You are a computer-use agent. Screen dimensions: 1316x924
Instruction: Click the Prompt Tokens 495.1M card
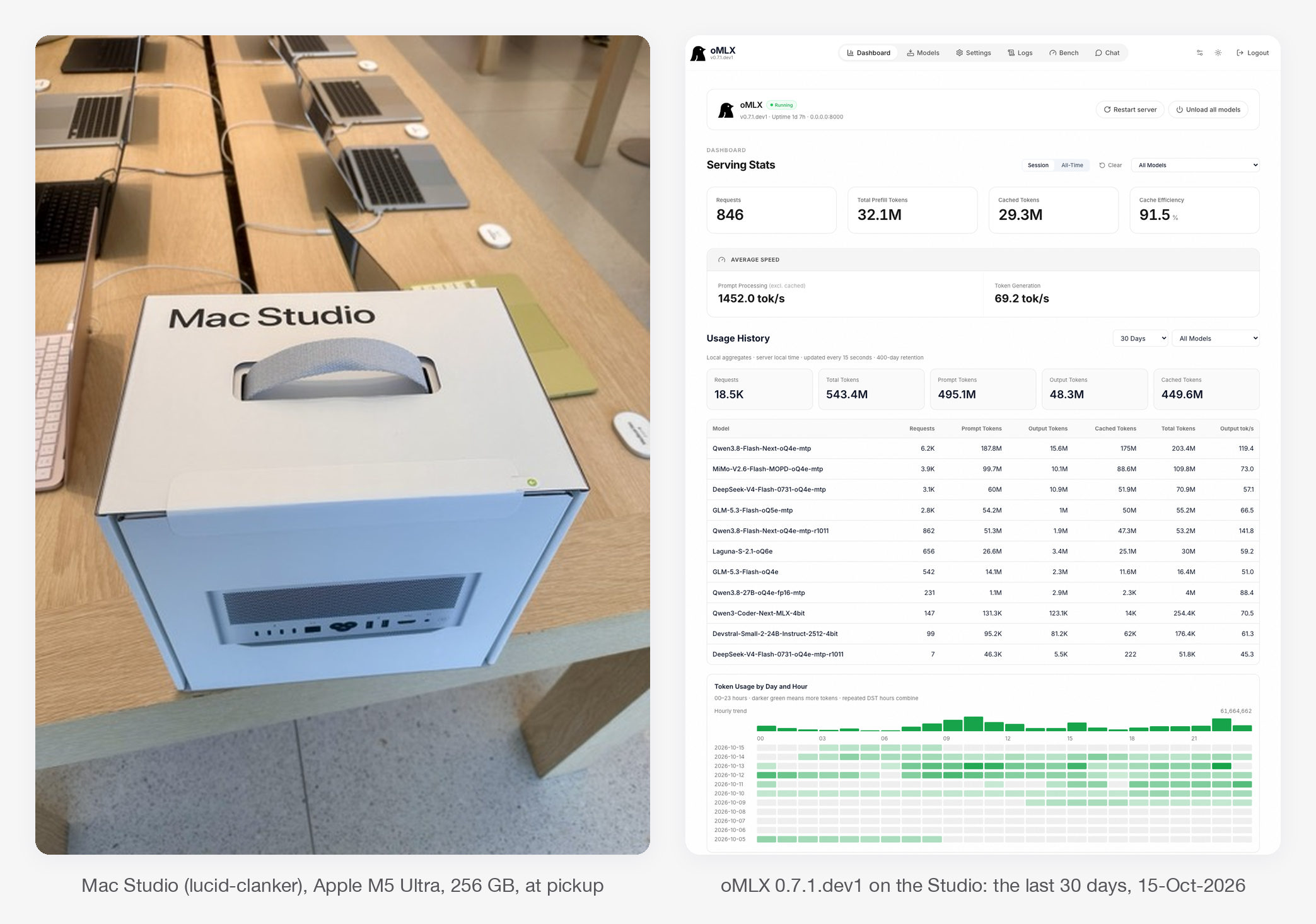click(982, 390)
